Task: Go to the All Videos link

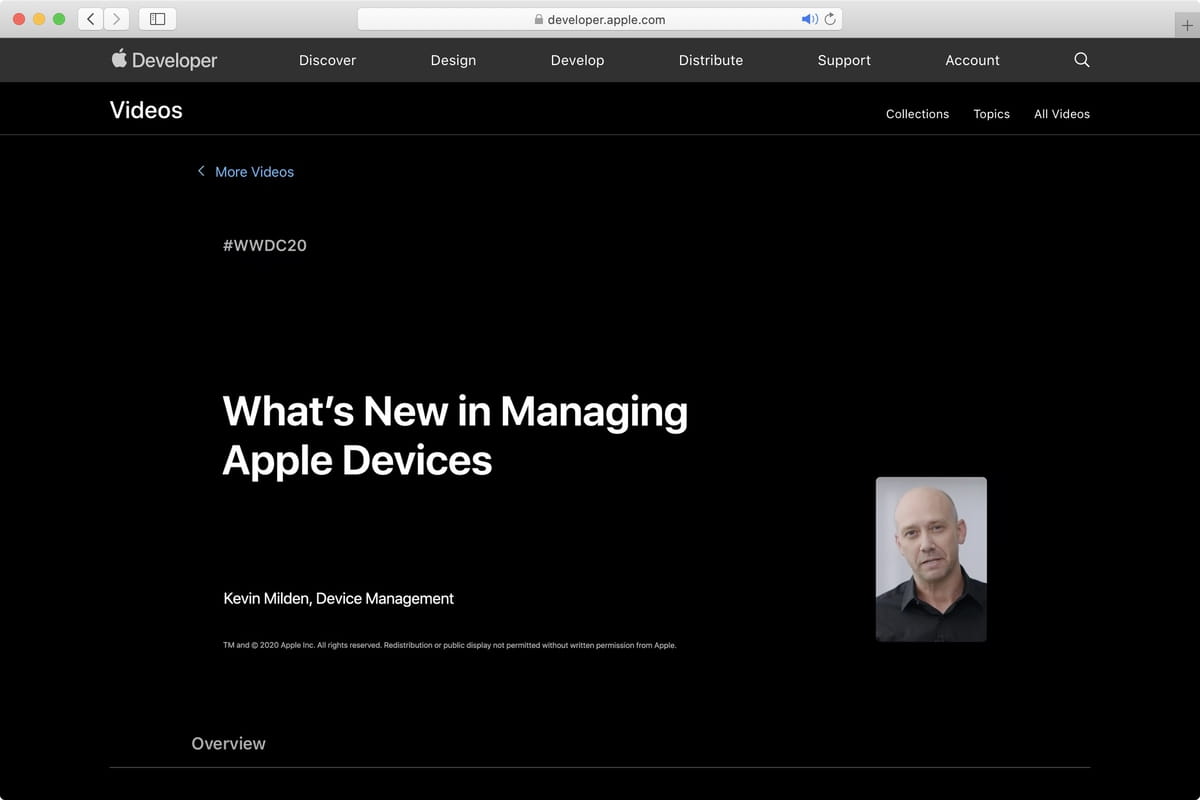Action: click(1062, 114)
